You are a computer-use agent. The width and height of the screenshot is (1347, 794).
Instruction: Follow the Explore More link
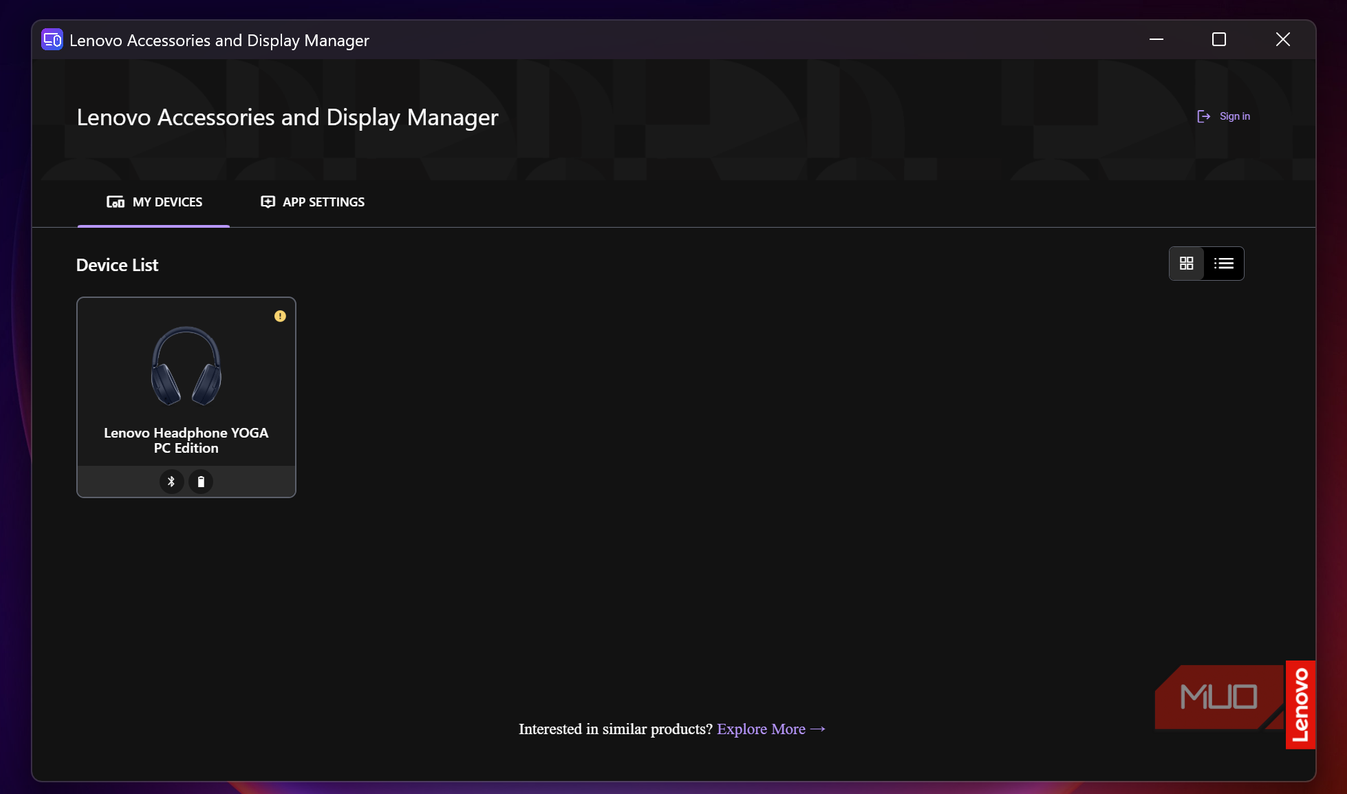coord(772,729)
